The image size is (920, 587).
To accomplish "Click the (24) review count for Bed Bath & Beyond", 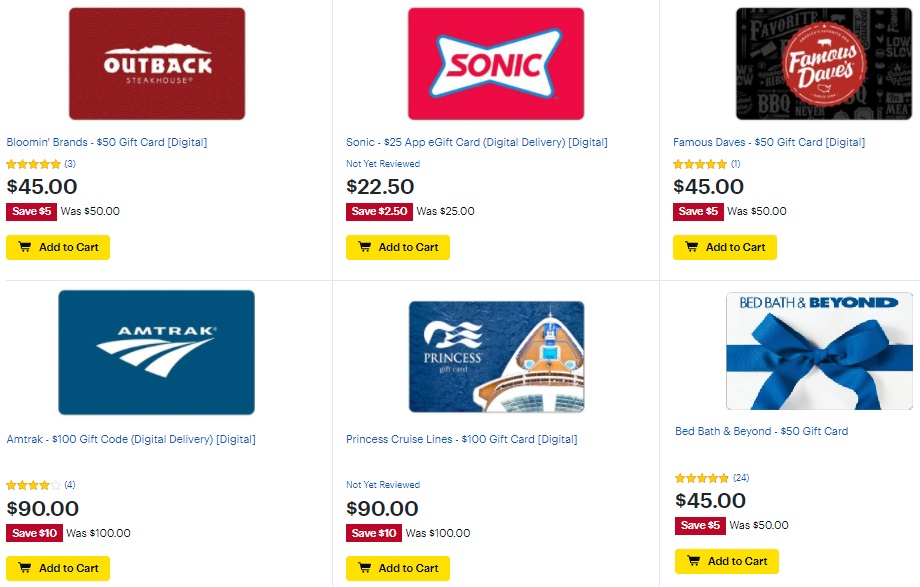I will point(742,477).
